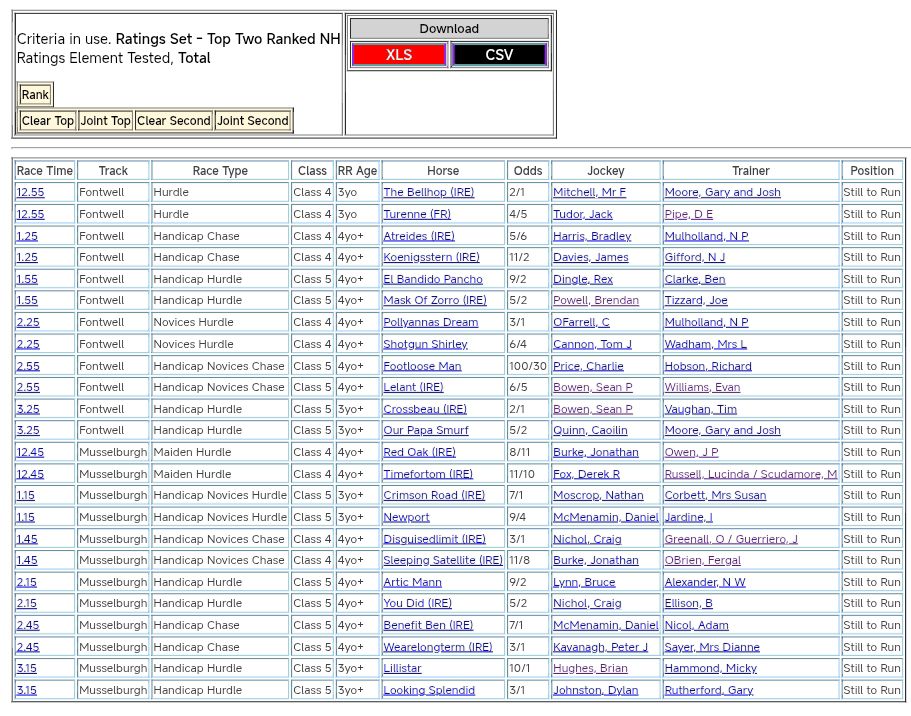The image size is (911, 716).
Task: Open jockey Price, Charlie profile
Action: 588,366
